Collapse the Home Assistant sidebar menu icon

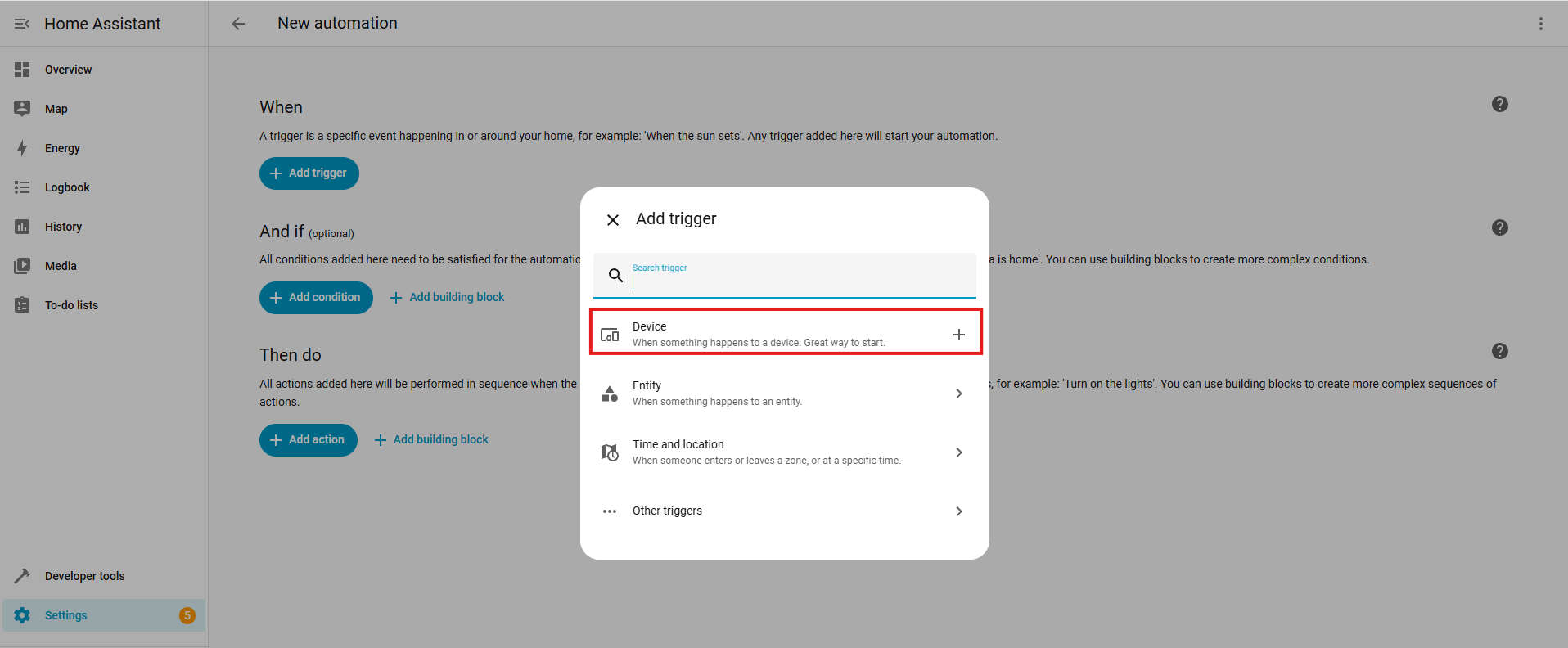tap(22, 24)
